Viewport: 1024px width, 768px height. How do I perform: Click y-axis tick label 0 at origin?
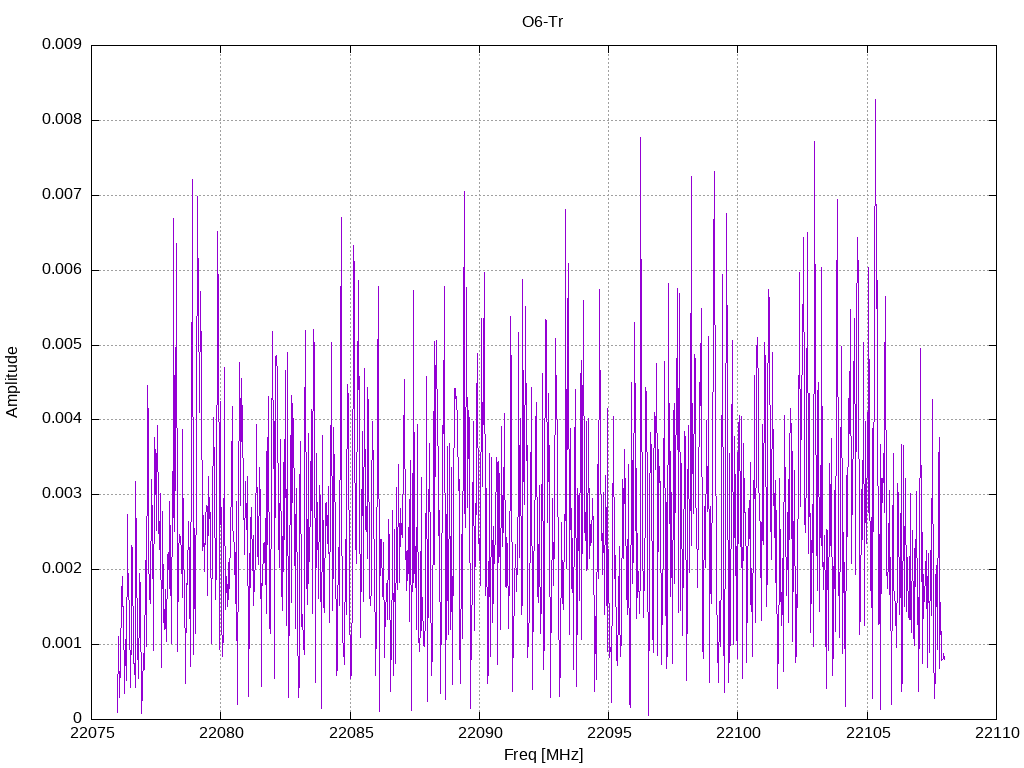(77, 718)
